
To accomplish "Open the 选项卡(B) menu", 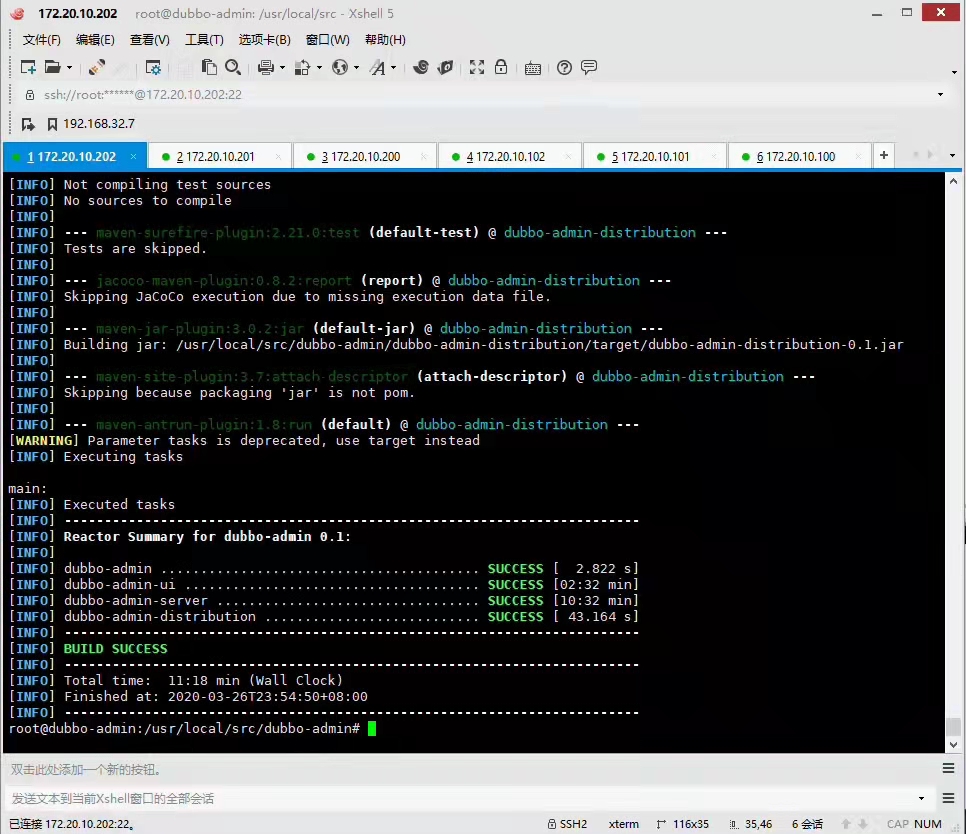I will 265,40.
